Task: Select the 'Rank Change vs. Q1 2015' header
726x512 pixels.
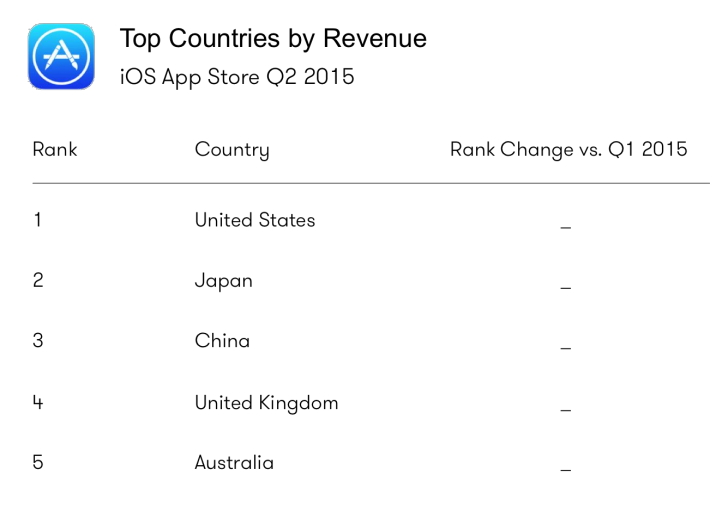Action: pyautogui.click(x=568, y=150)
